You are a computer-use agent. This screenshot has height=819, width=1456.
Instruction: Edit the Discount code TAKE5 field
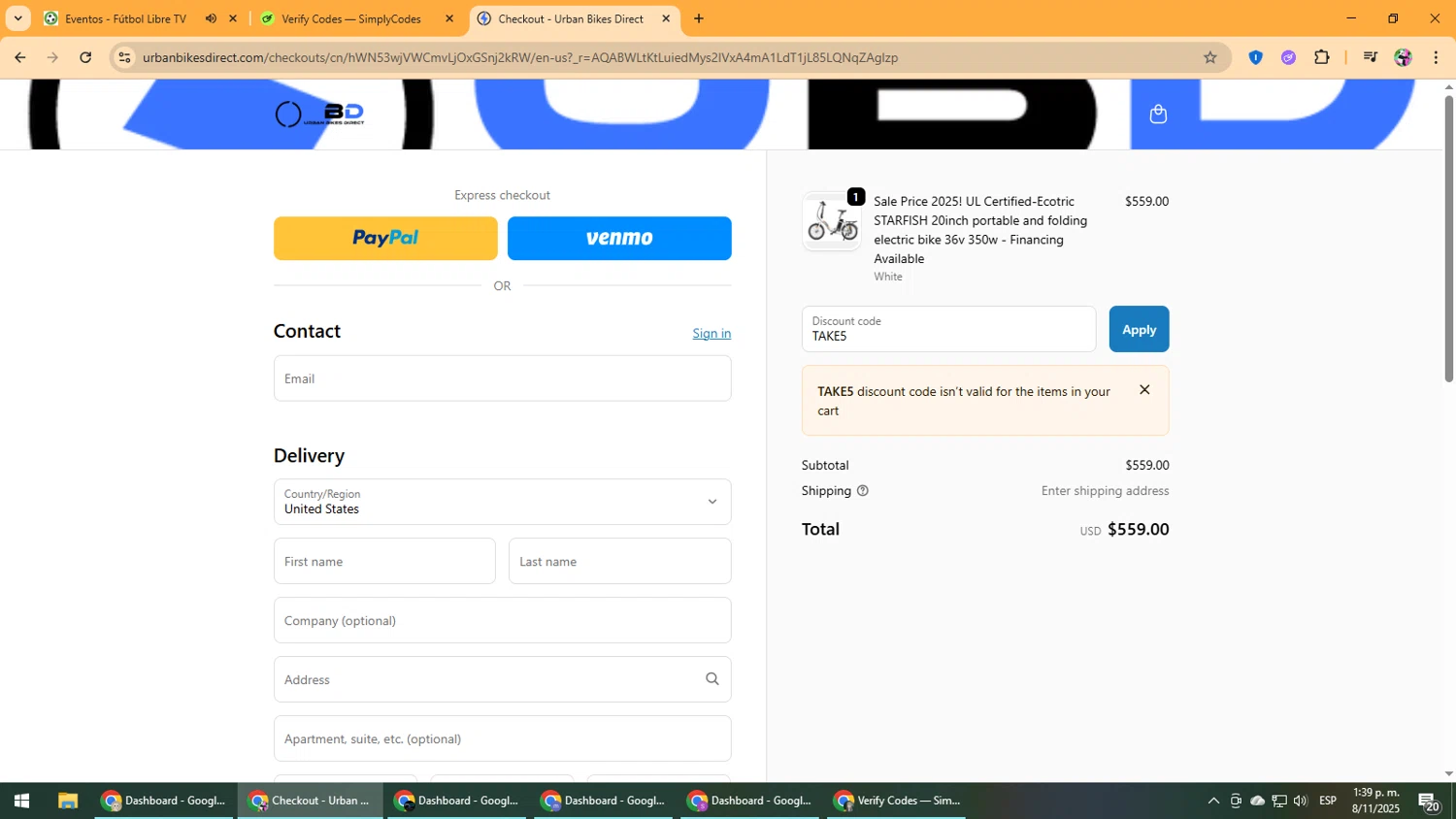point(948,329)
